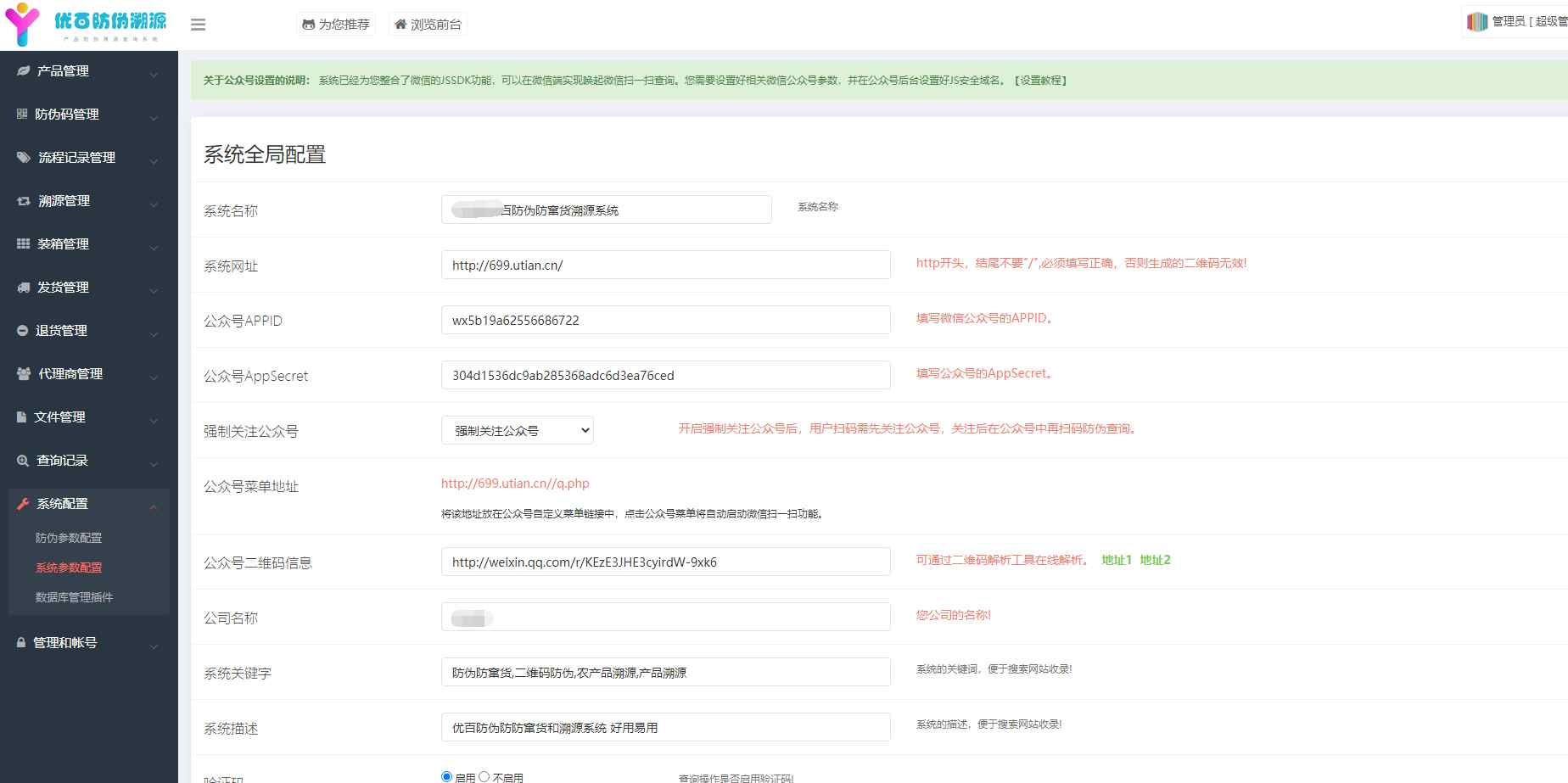
Task: Select the 不启用 captcha radio button
Action: [484, 776]
